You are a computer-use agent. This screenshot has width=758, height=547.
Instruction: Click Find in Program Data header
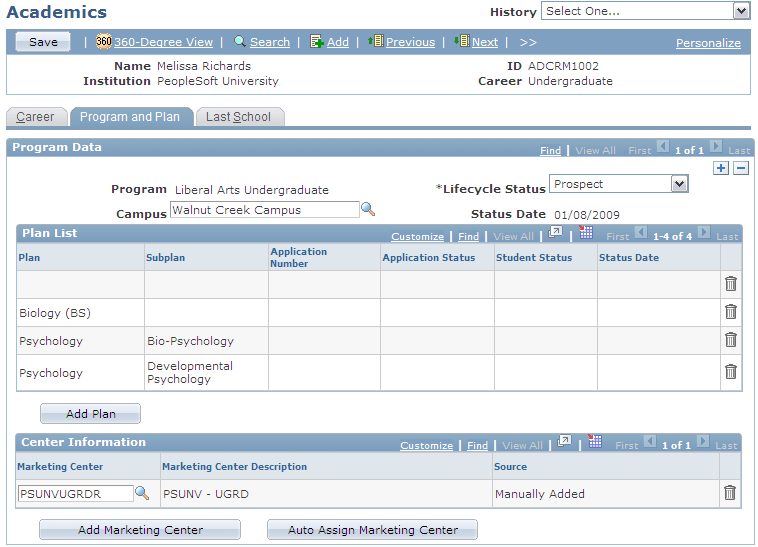pyautogui.click(x=551, y=150)
